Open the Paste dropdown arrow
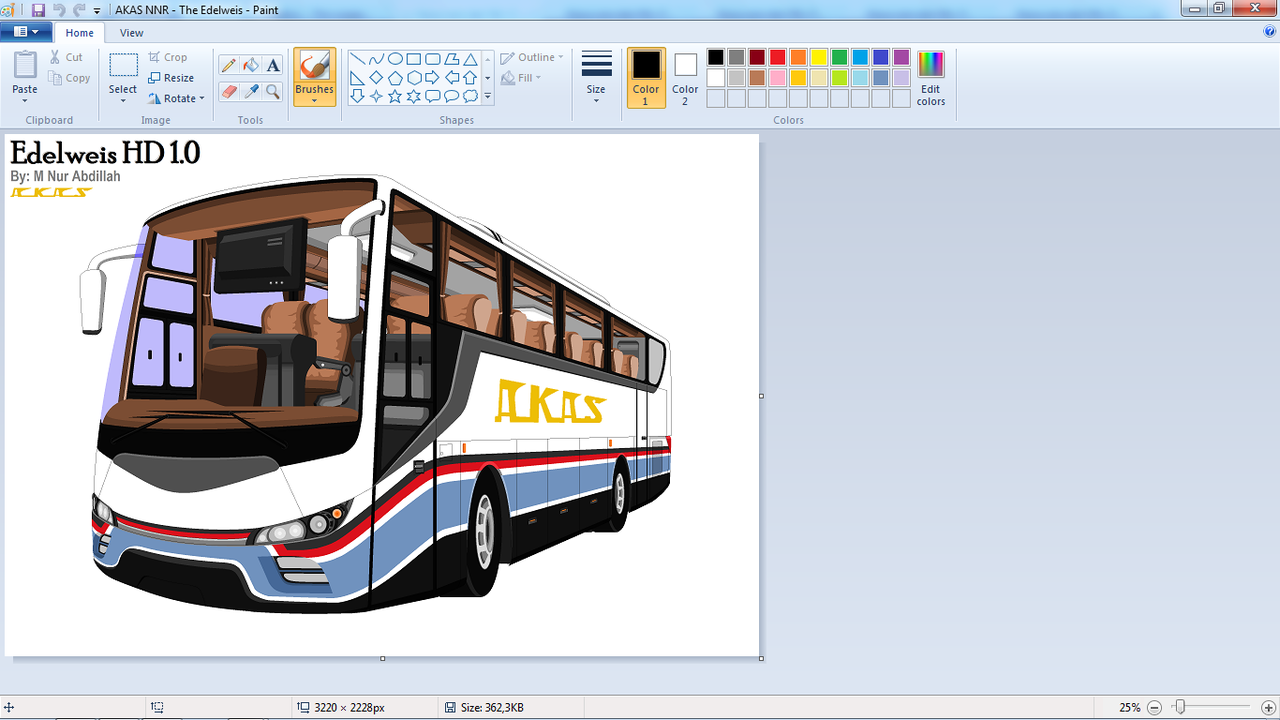 coord(25,100)
